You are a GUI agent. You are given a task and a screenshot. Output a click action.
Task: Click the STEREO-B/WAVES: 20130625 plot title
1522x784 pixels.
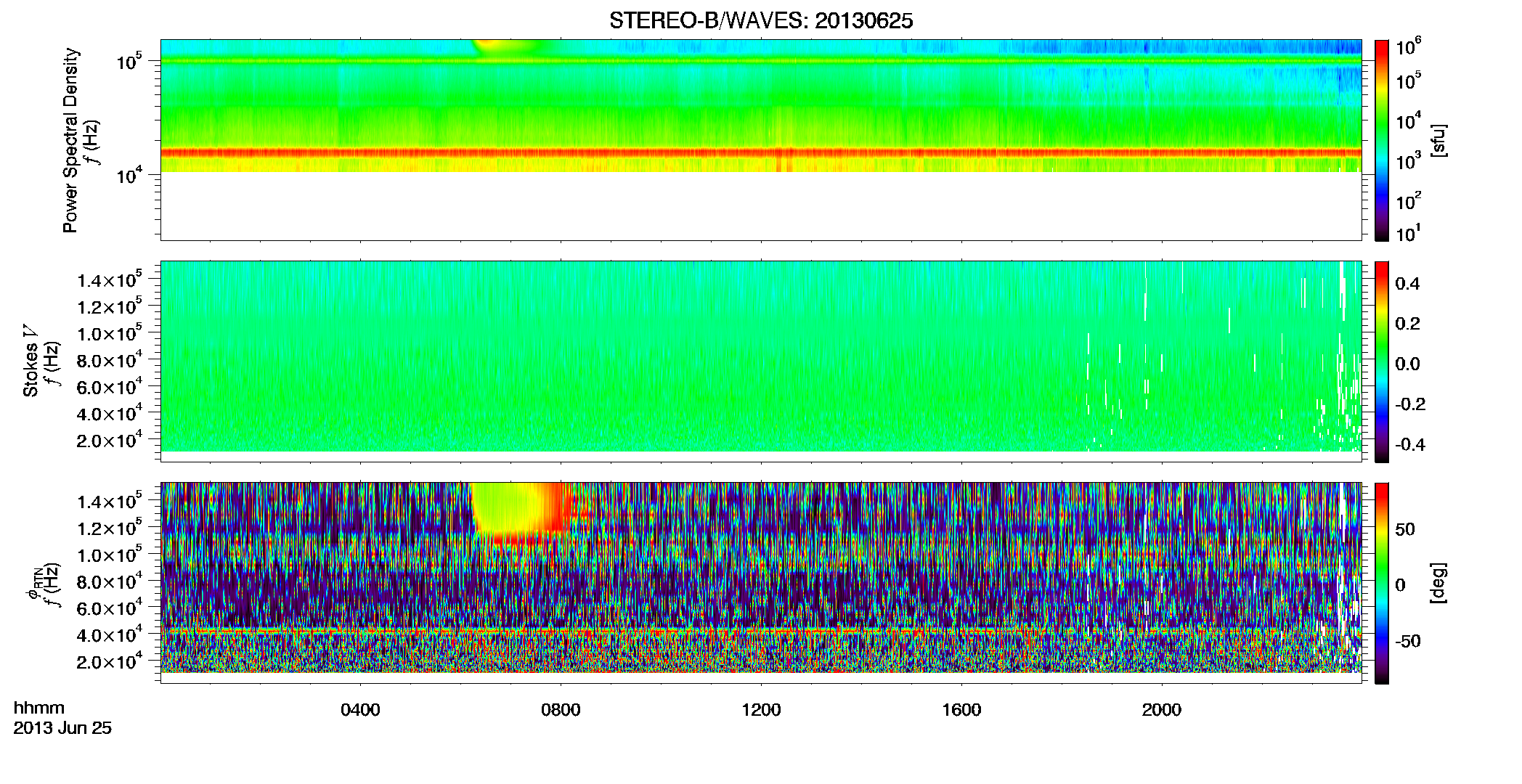point(761,20)
